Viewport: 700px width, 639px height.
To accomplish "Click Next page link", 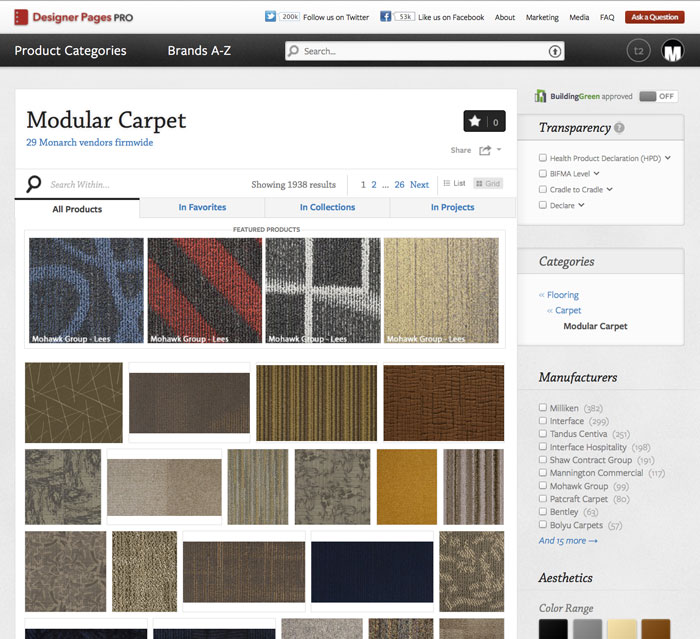I will (419, 184).
